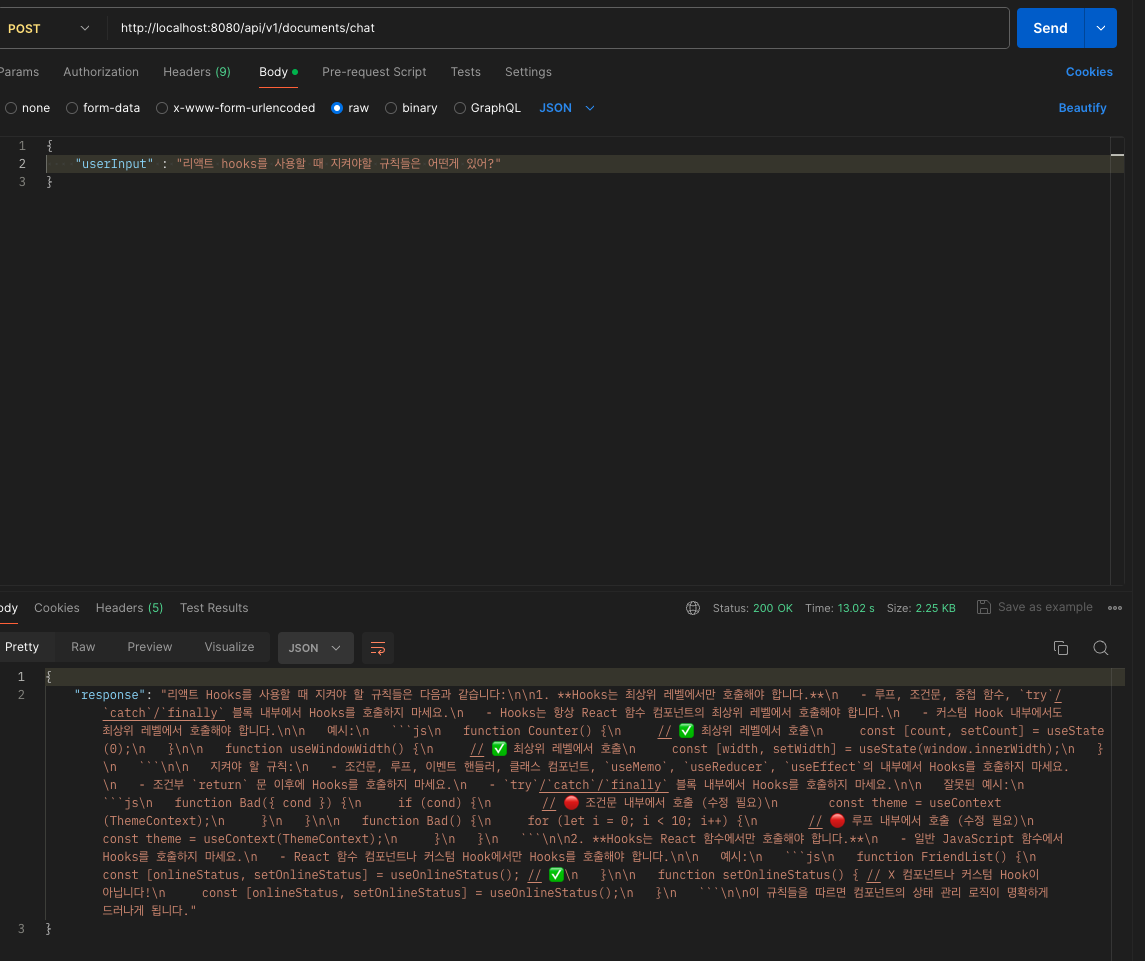This screenshot has width=1145, height=961.
Task: Open the response more options ellipsis
Action: (x=1114, y=608)
